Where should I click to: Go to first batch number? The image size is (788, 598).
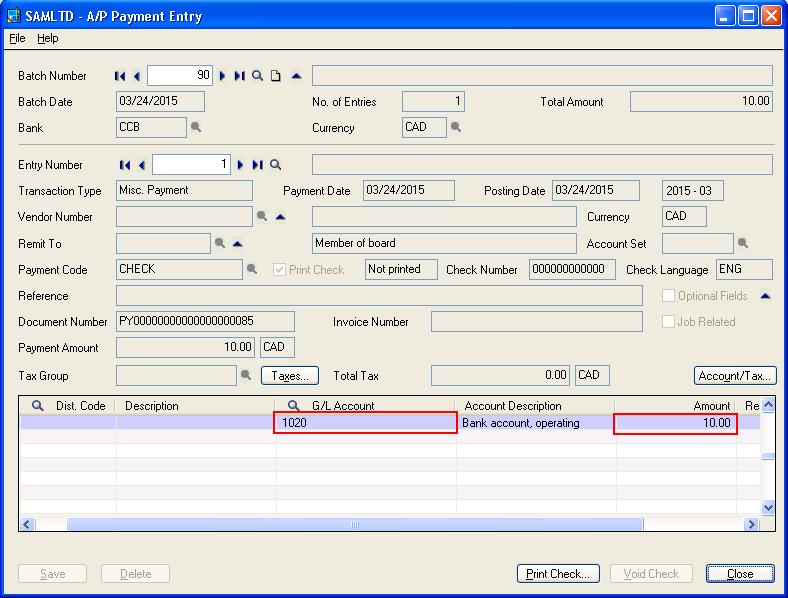click(x=120, y=76)
